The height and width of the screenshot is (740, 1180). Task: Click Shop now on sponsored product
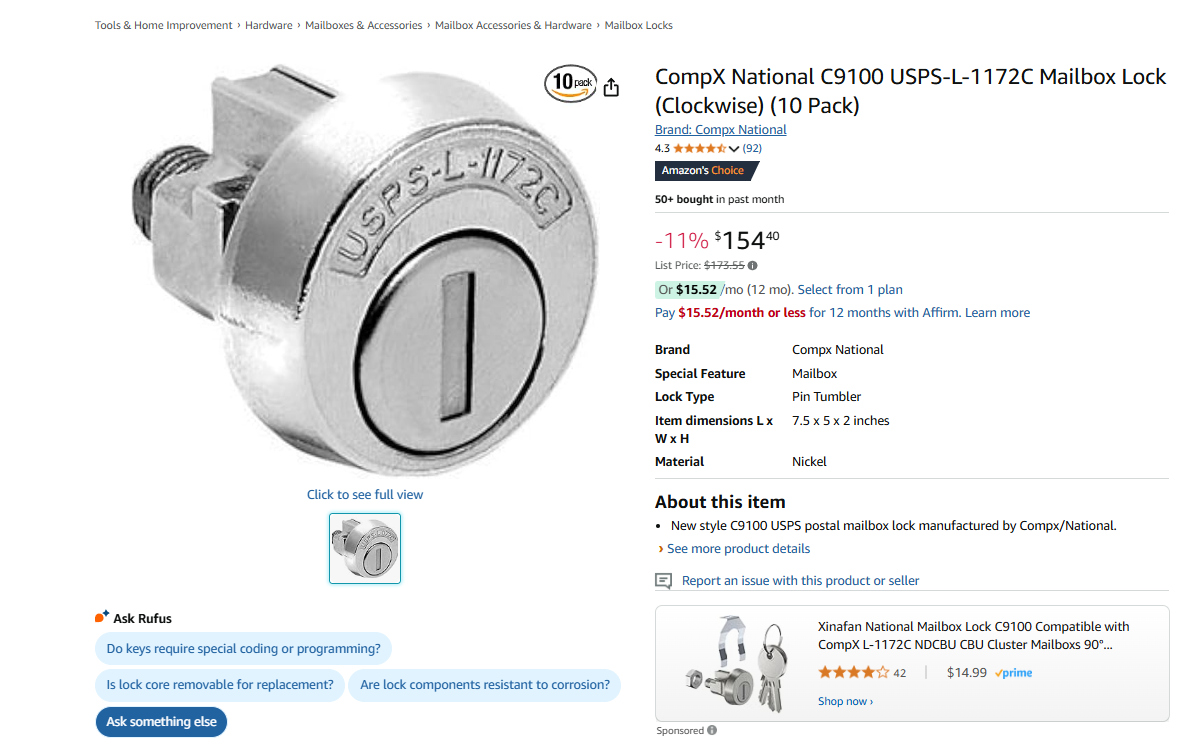pyautogui.click(x=845, y=701)
